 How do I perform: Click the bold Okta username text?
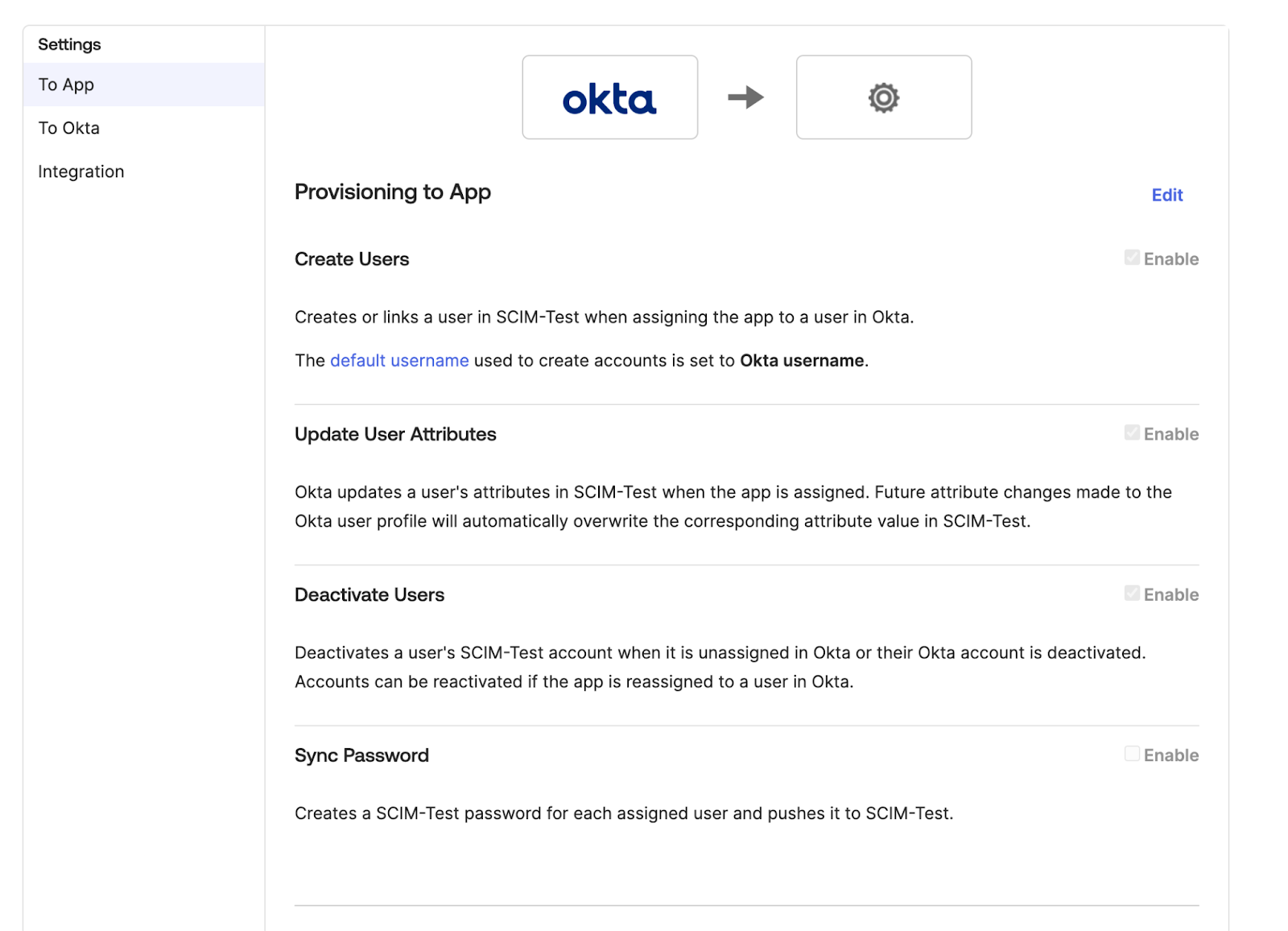pos(801,360)
